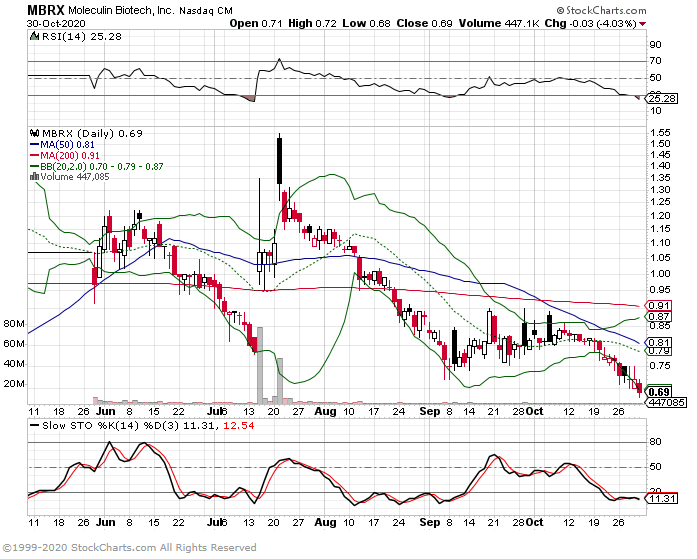The width and height of the screenshot is (697, 559).
Task: Click the red down arrow beside Chg
Action: 670,23
